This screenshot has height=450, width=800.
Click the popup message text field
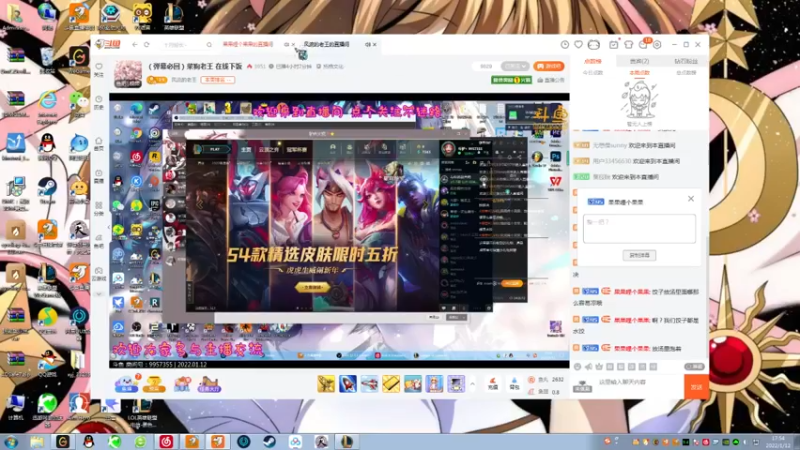click(x=639, y=228)
